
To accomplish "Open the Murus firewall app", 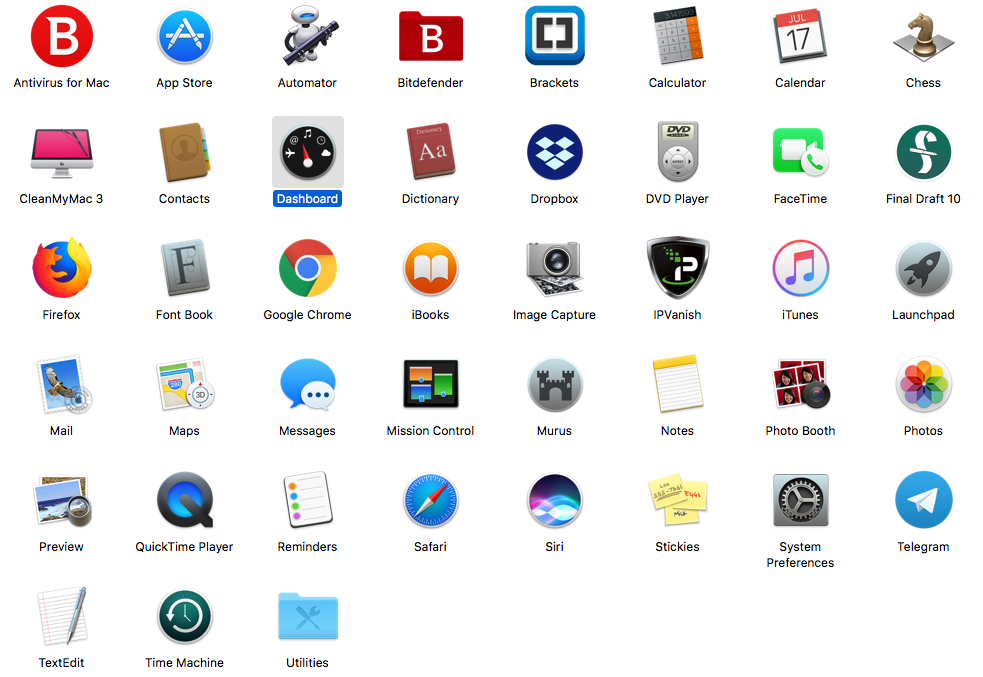I will pos(554,384).
